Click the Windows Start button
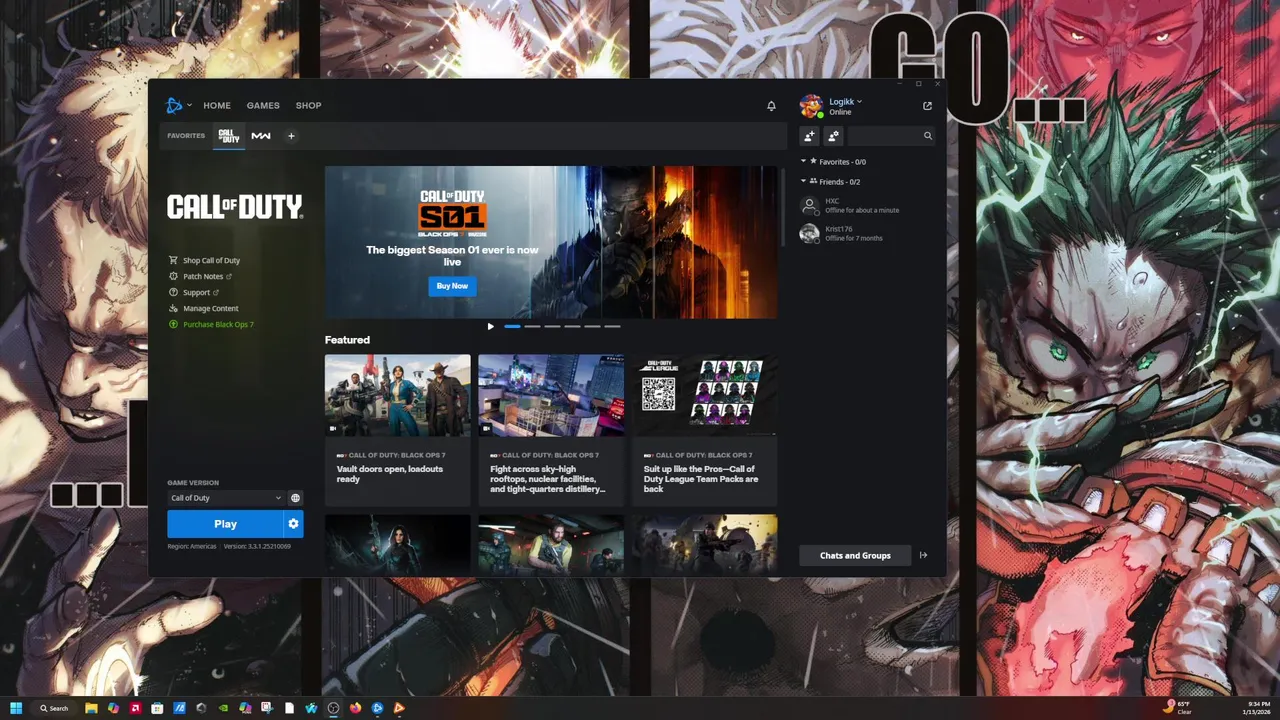Screen dimensions: 1280x720 16,708
